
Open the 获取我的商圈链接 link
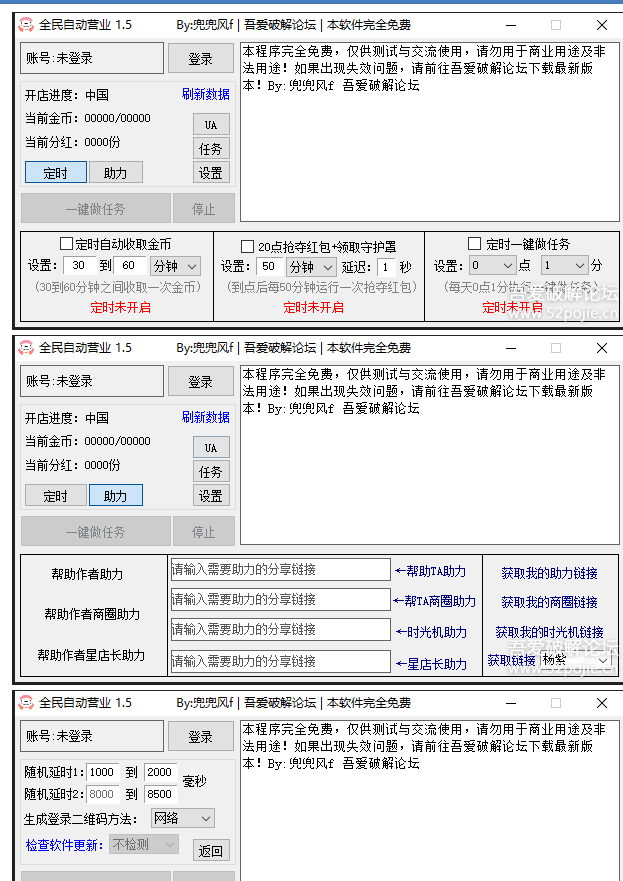(x=549, y=602)
